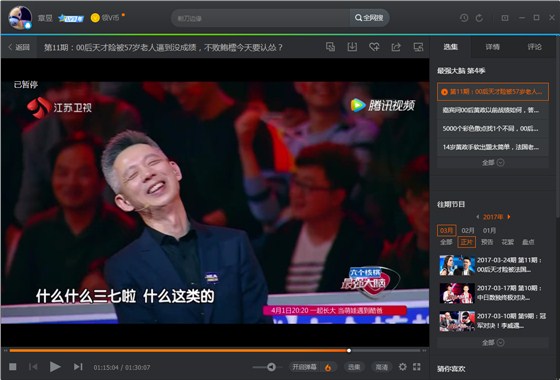Go back using the 返回 button
The width and height of the screenshot is (560, 380).
(19, 47)
